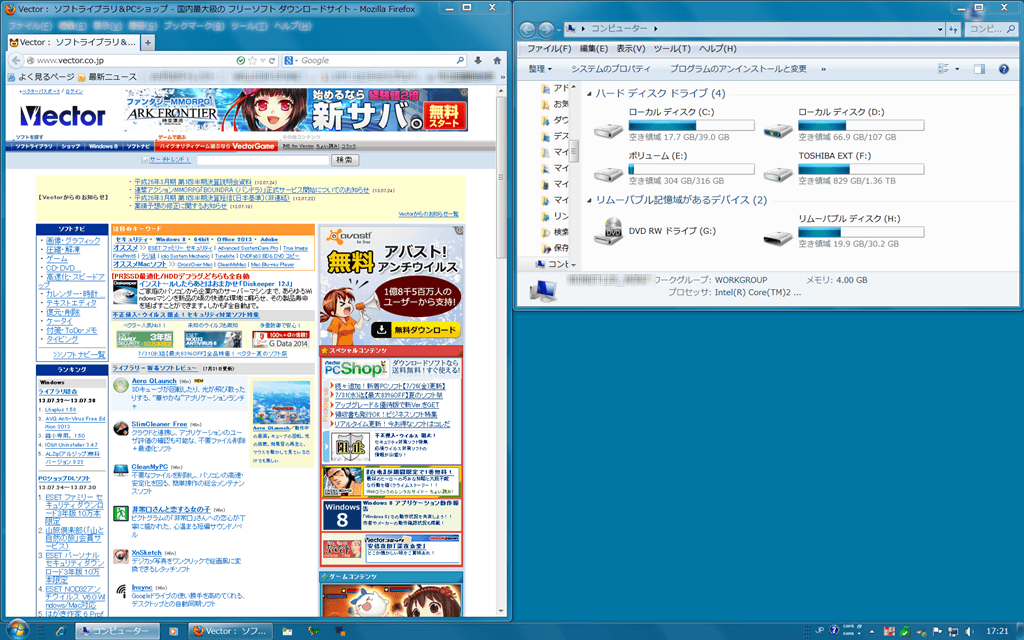This screenshot has width=1024, height=640.
Task: Open Explorer help via question mark icon
Action: pos(1004,69)
